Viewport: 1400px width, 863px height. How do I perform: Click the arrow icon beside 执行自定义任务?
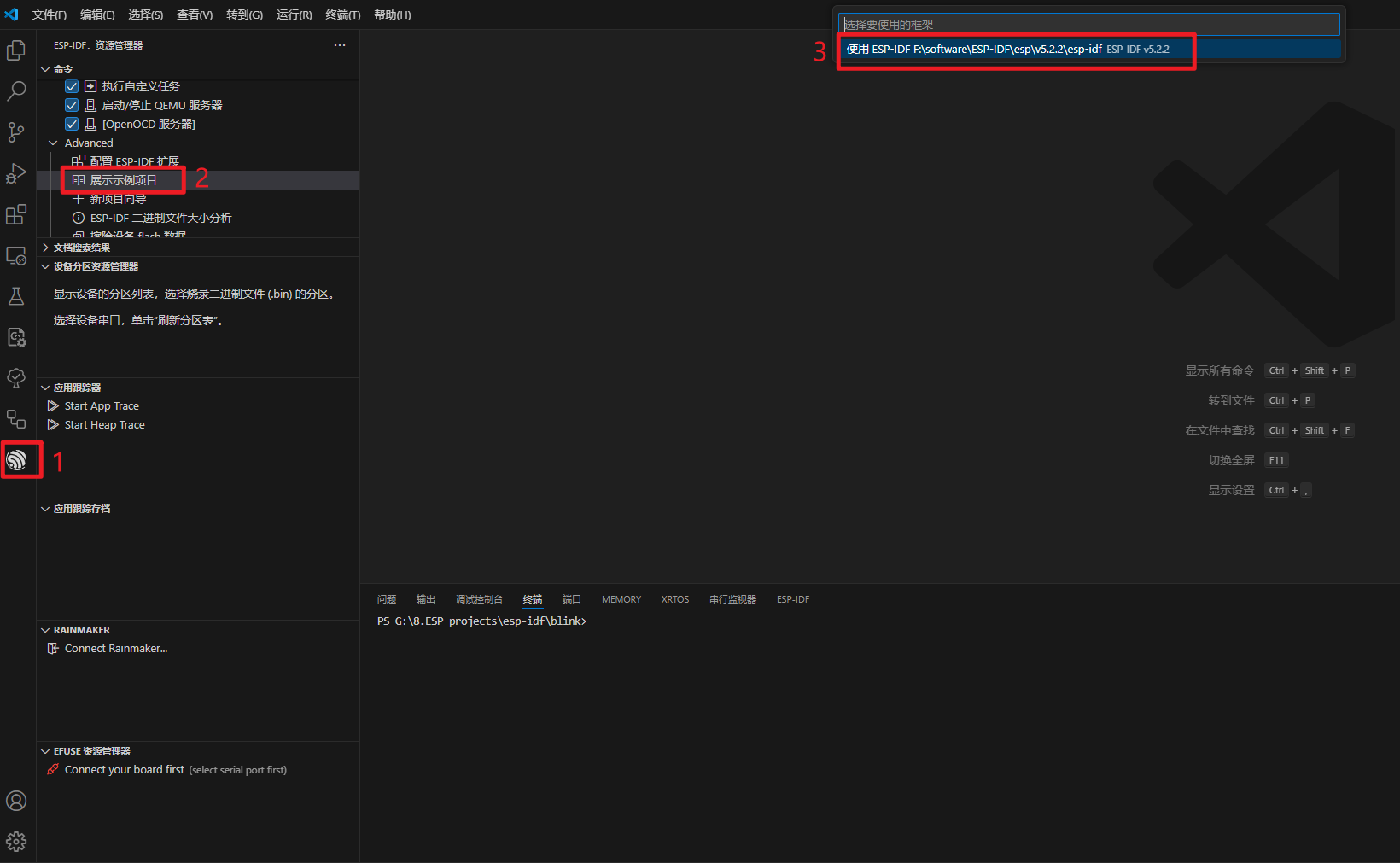pyautogui.click(x=90, y=86)
